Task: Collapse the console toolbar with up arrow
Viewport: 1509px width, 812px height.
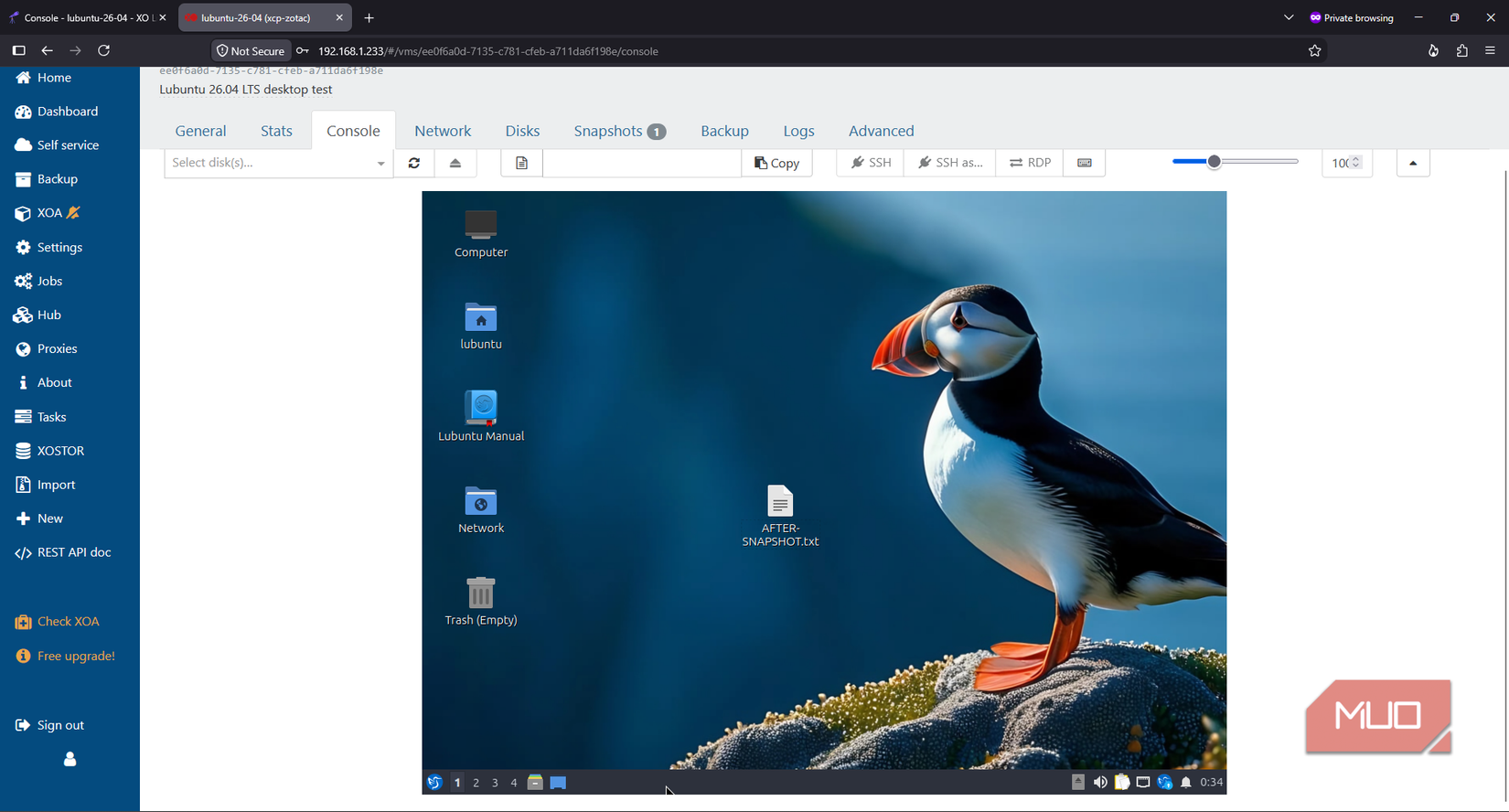Action: [1413, 163]
